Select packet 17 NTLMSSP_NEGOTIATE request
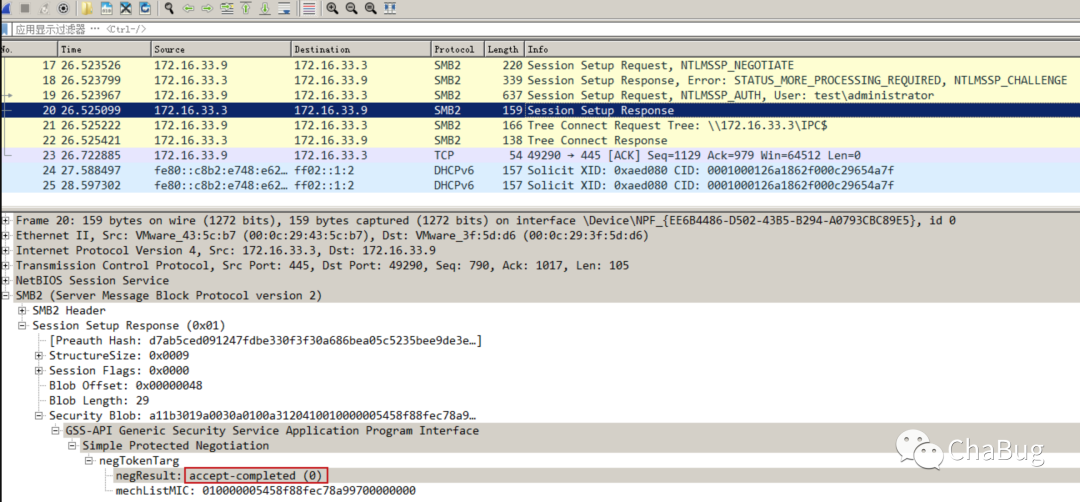 (540, 65)
